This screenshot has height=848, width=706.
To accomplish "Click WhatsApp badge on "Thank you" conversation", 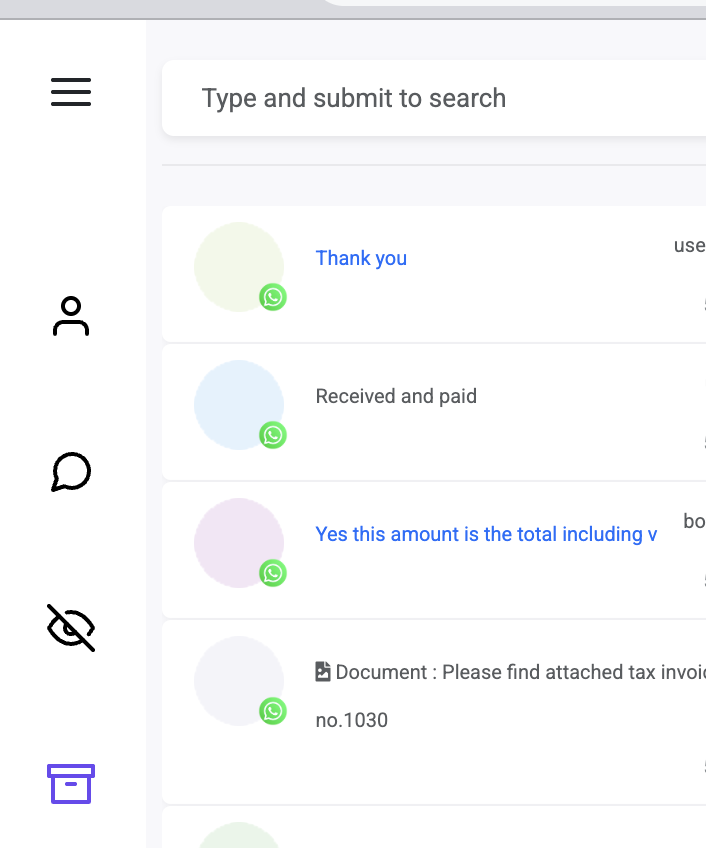I will pyautogui.click(x=273, y=297).
